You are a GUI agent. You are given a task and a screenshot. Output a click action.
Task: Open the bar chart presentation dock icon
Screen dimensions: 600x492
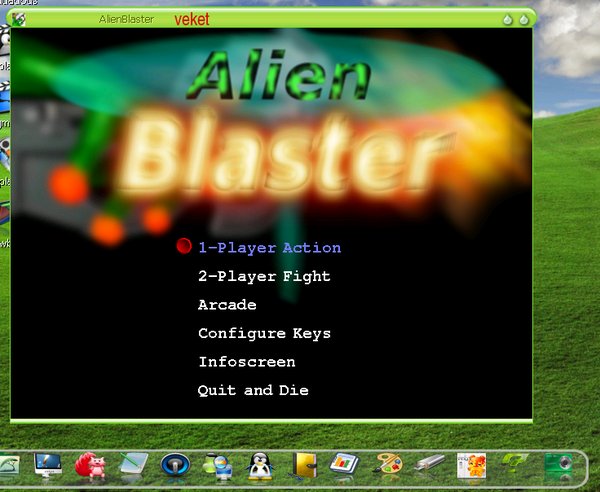(344, 464)
